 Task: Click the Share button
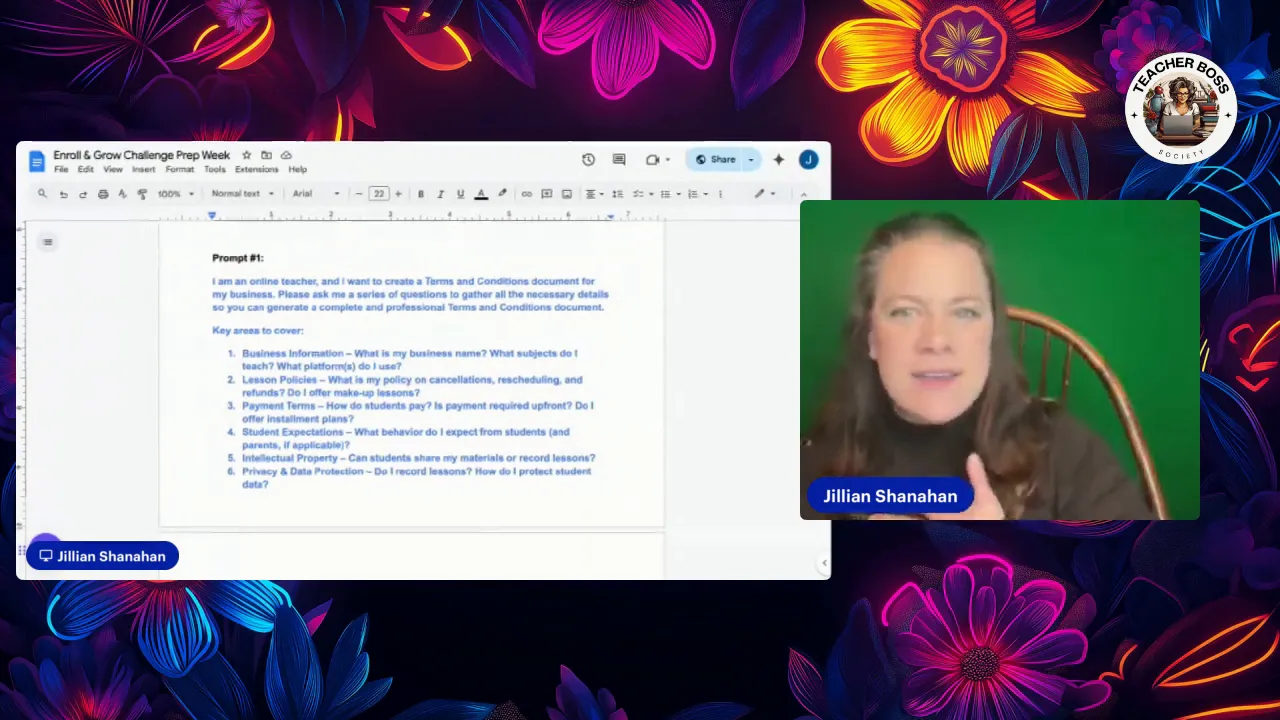pyautogui.click(x=715, y=159)
